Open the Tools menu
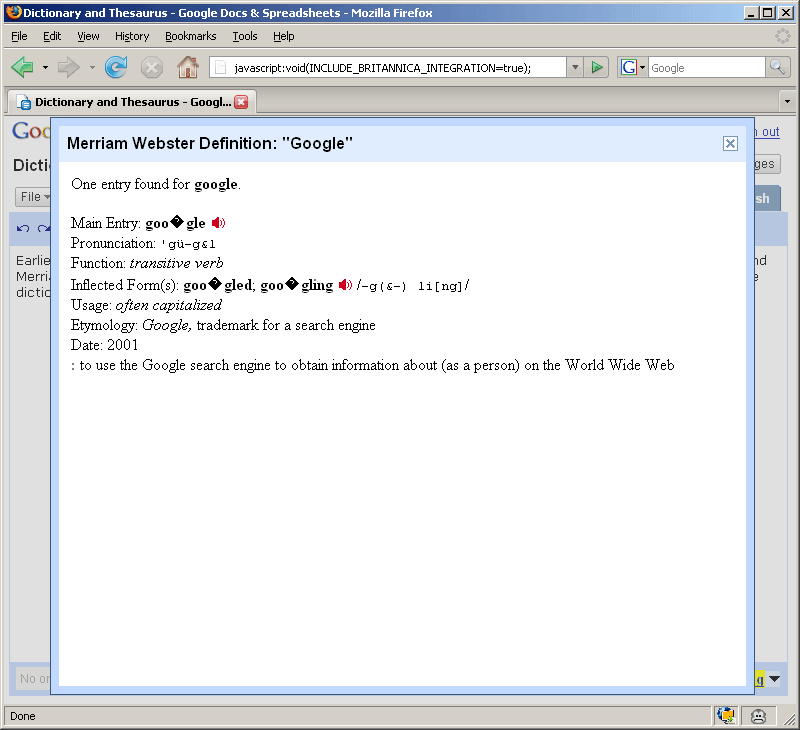This screenshot has width=800, height=730. 245,36
